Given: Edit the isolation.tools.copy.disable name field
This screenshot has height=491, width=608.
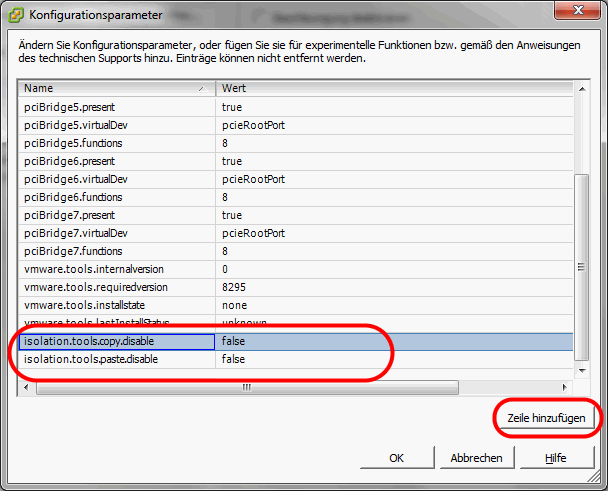Looking at the screenshot, I should pyautogui.click(x=116, y=341).
